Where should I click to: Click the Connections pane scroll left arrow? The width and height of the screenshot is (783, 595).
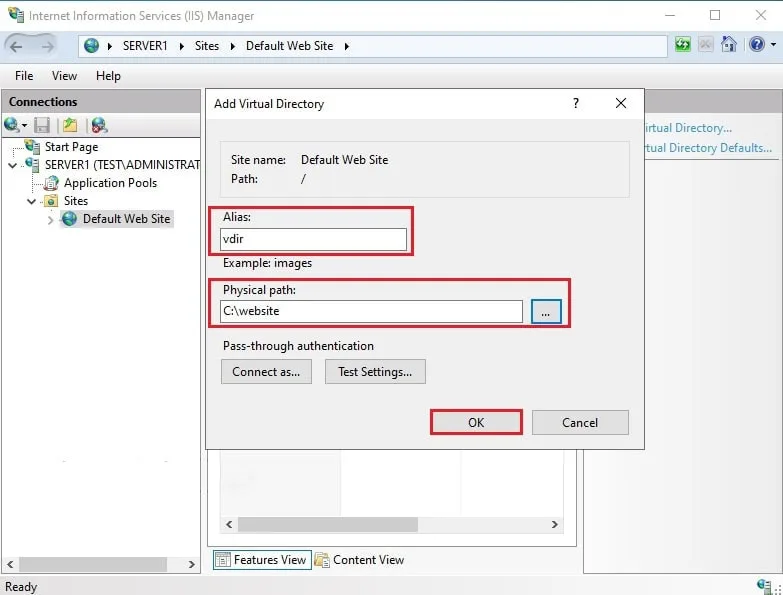coord(10,565)
